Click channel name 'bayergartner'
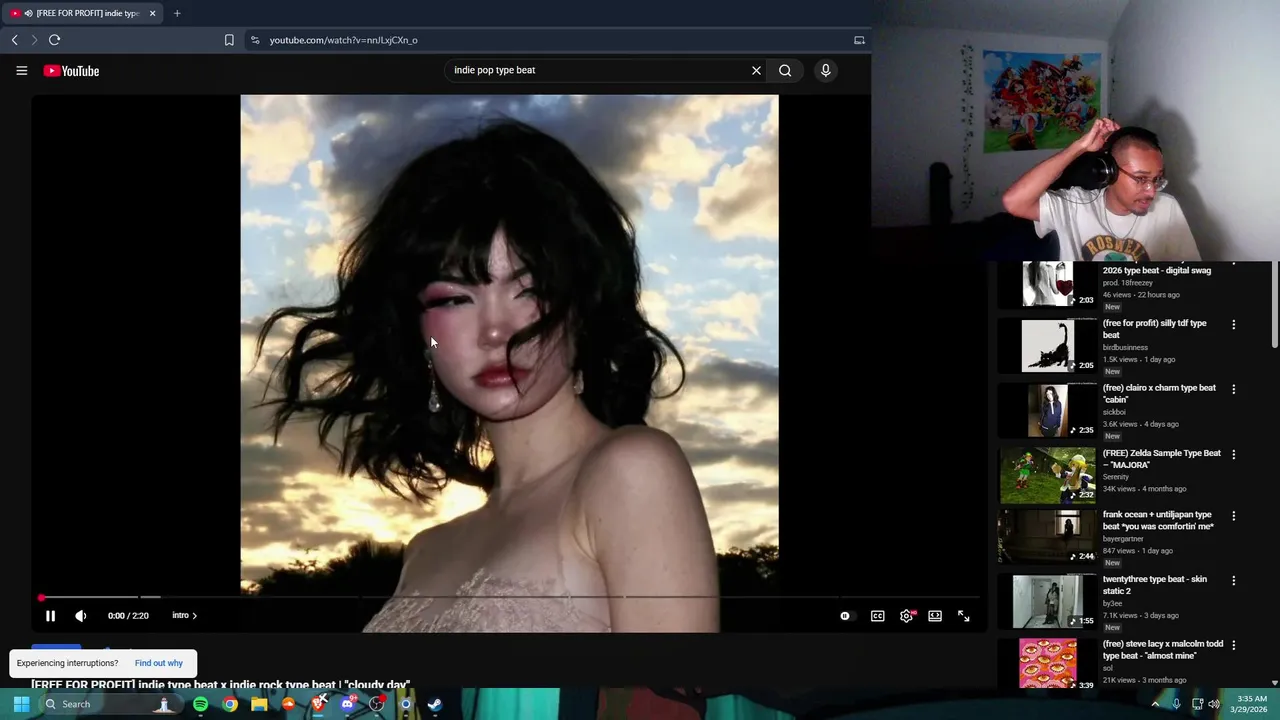Viewport: 1280px width, 720px height. 1123,539
